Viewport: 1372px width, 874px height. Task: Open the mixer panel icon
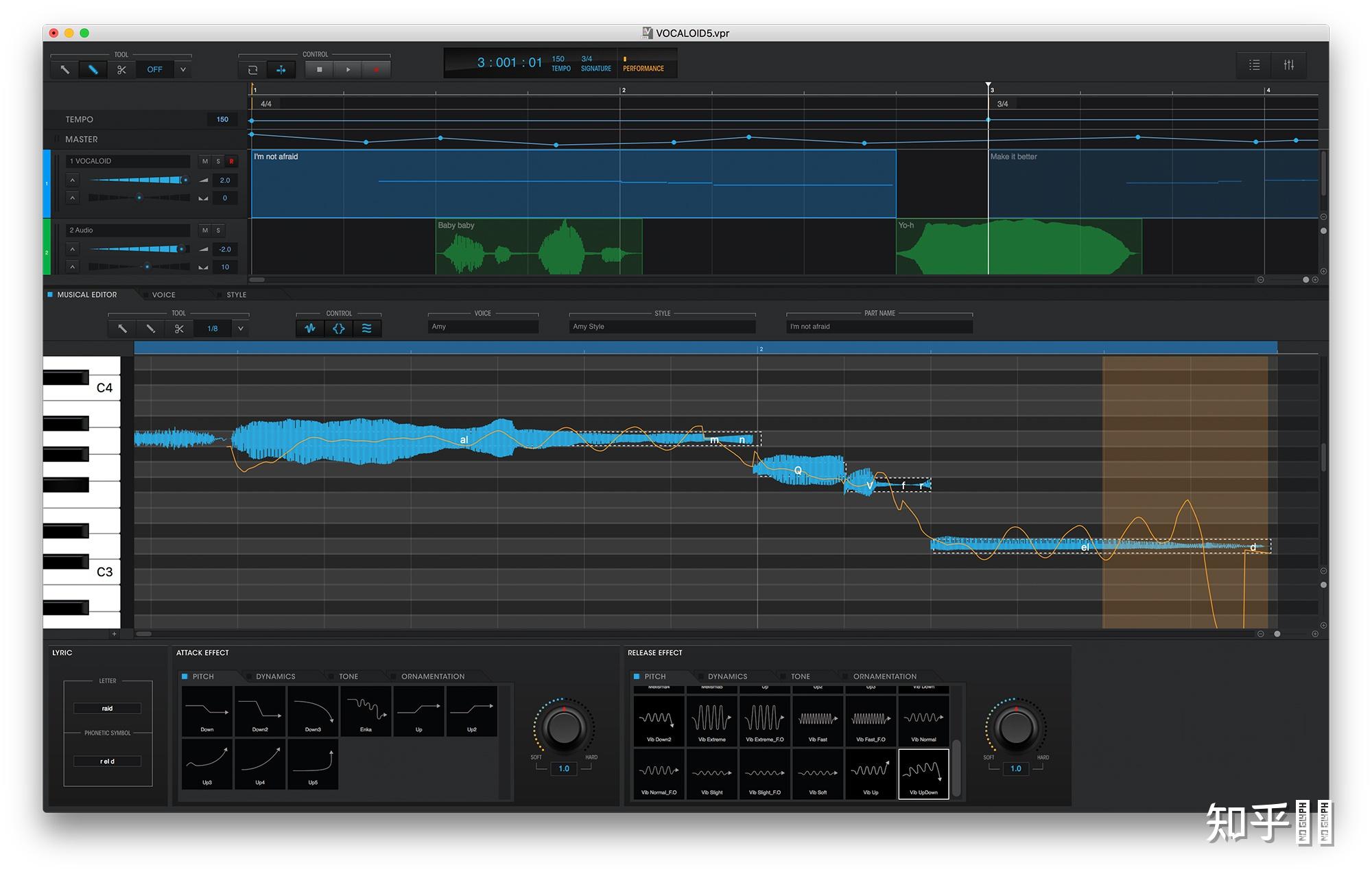(1288, 64)
